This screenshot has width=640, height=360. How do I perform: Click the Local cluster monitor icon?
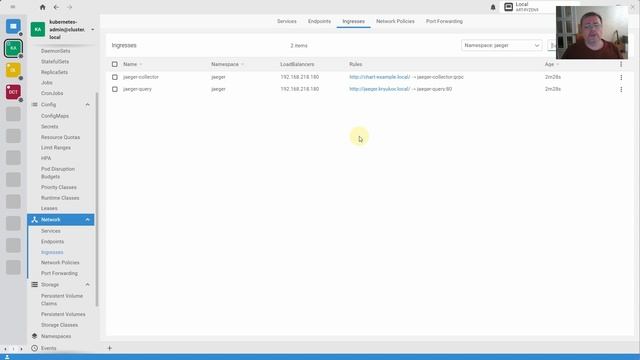click(x=508, y=7)
